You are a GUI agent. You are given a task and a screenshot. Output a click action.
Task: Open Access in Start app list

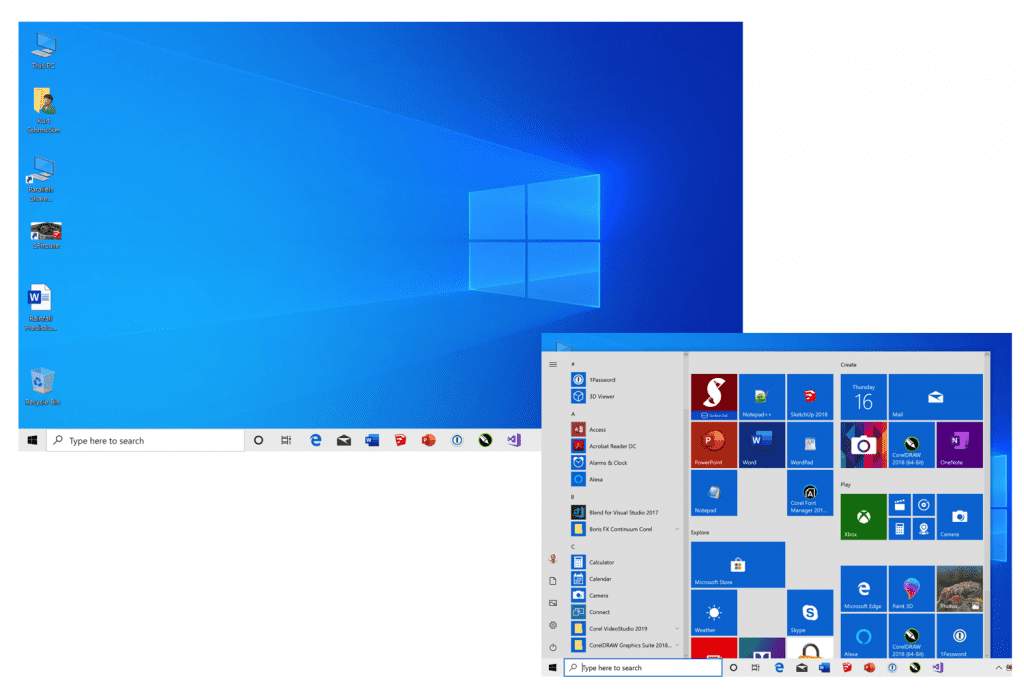(626, 429)
